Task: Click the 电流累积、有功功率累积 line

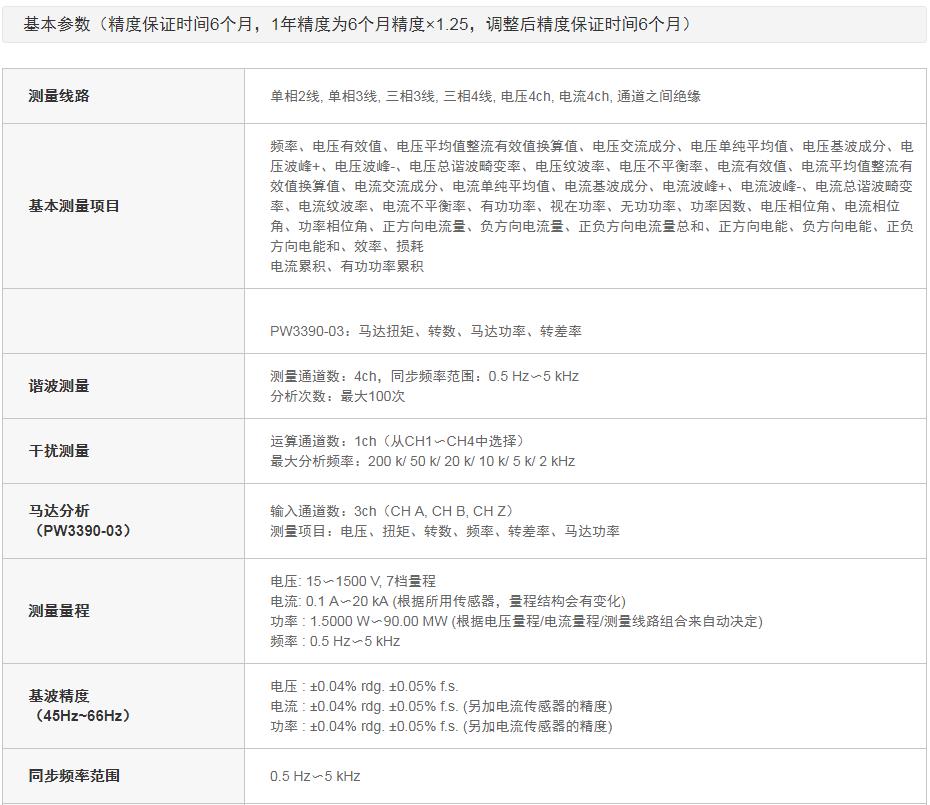Action: point(347,266)
